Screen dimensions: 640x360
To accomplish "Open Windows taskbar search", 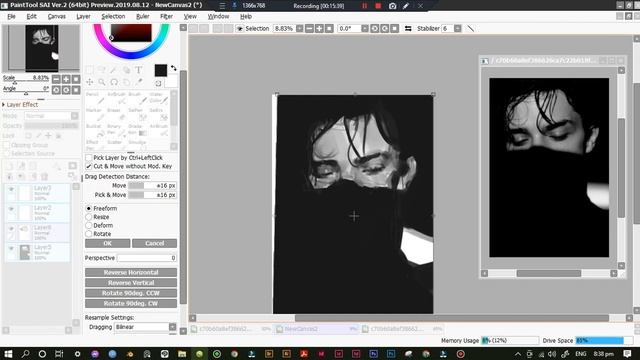I will point(25,354).
